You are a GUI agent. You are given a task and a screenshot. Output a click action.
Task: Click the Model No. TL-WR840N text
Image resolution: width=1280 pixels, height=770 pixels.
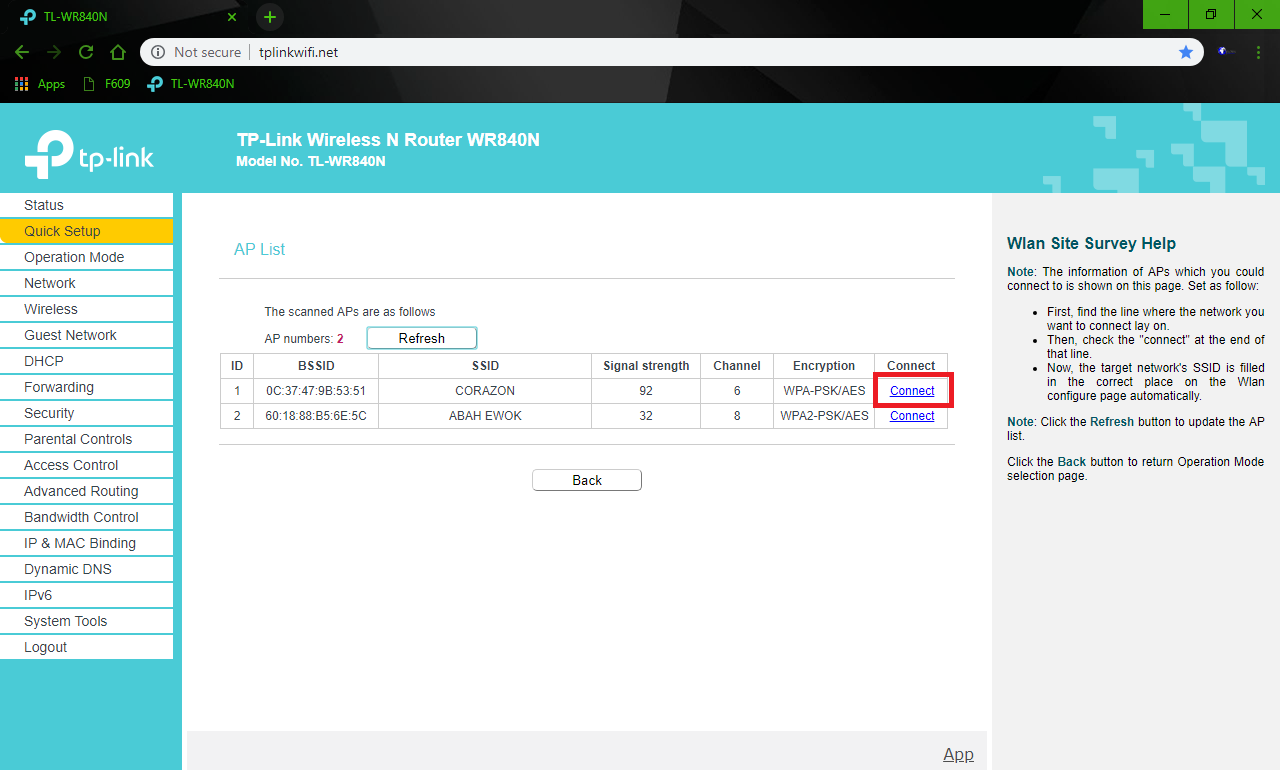(311, 161)
